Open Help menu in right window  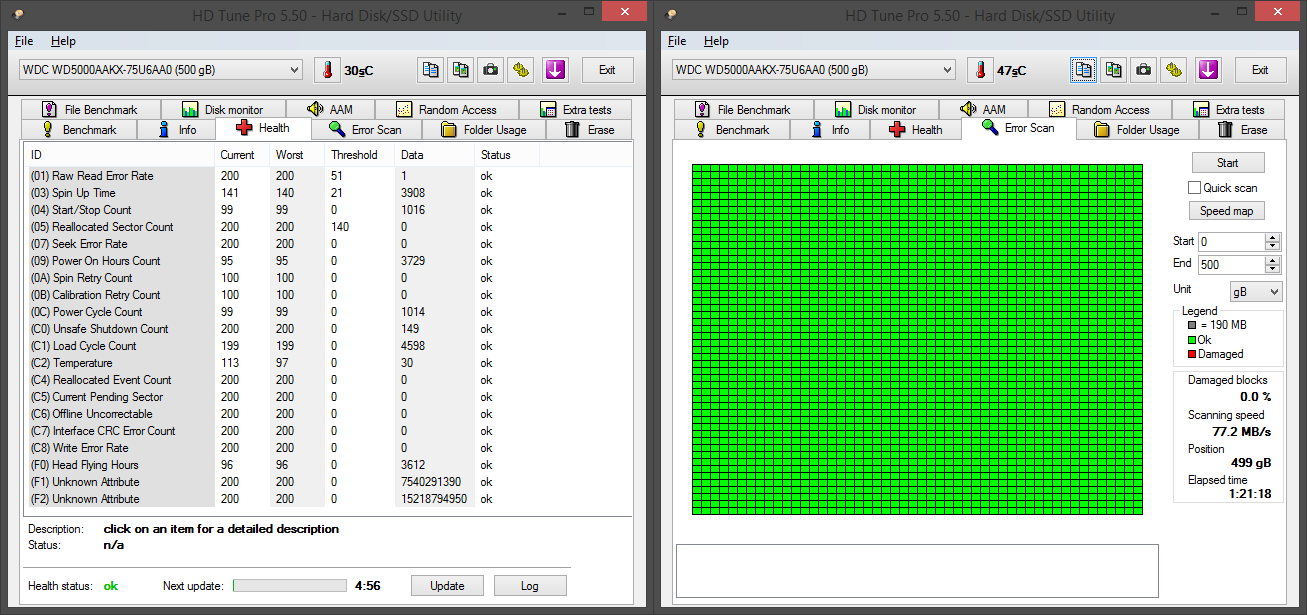(x=716, y=41)
